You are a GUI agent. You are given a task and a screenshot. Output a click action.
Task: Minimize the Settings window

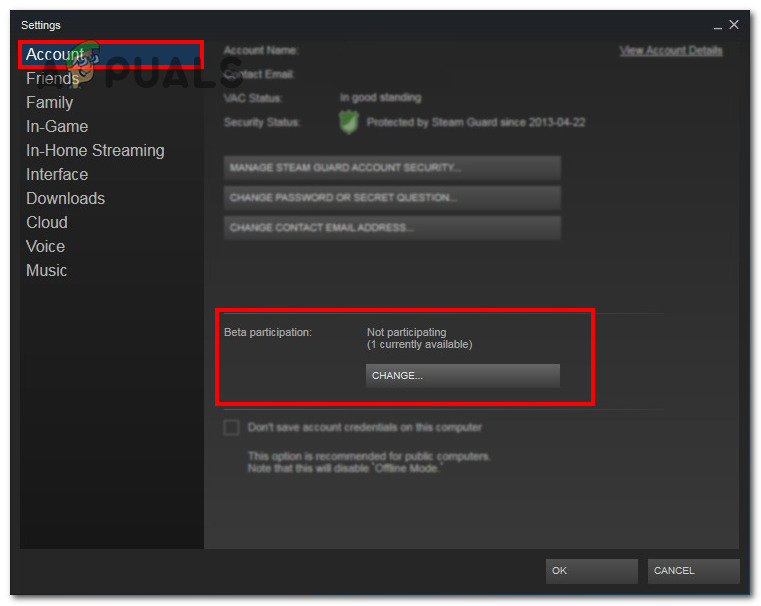718,26
